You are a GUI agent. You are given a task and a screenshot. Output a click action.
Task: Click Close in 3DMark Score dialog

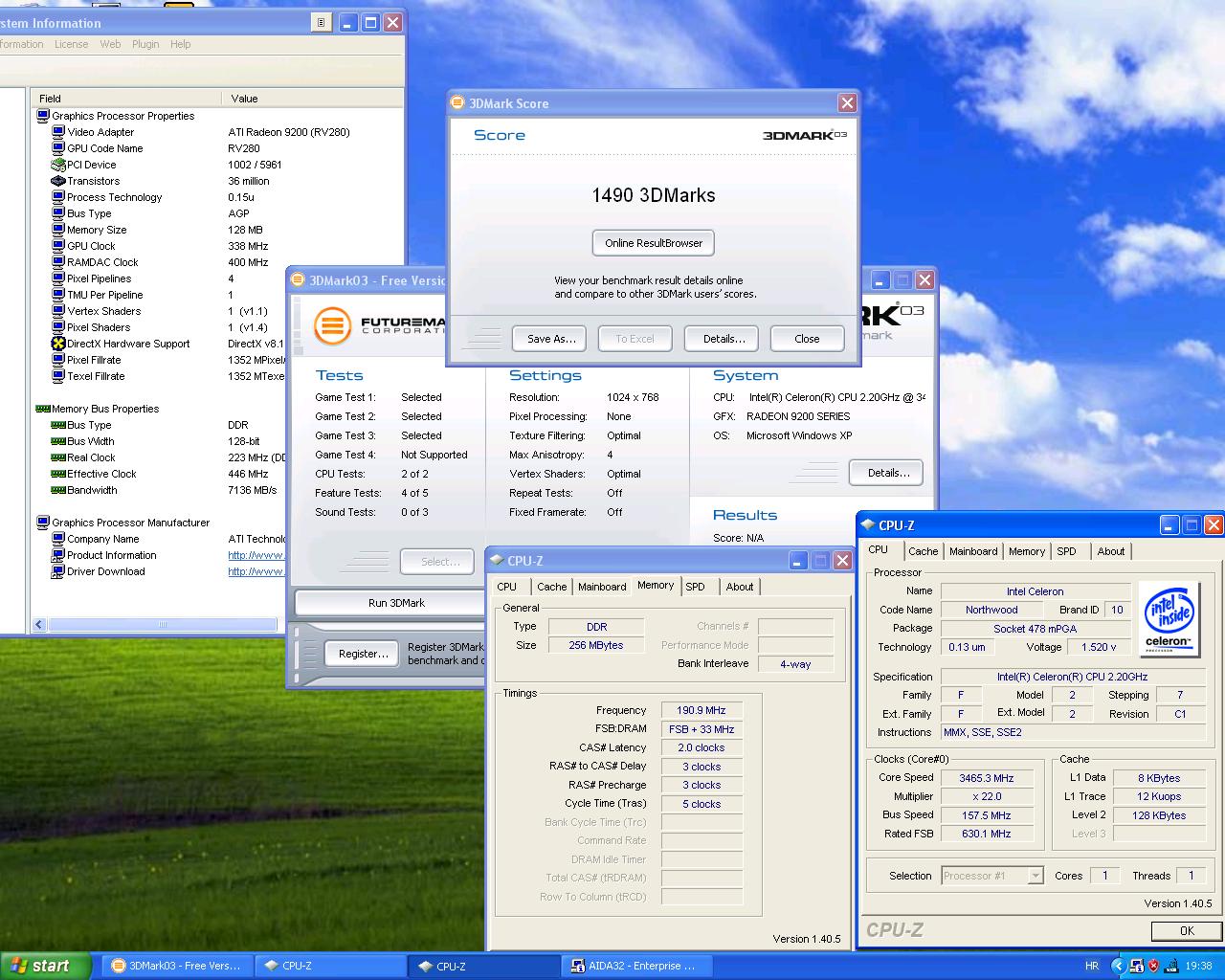tap(807, 339)
